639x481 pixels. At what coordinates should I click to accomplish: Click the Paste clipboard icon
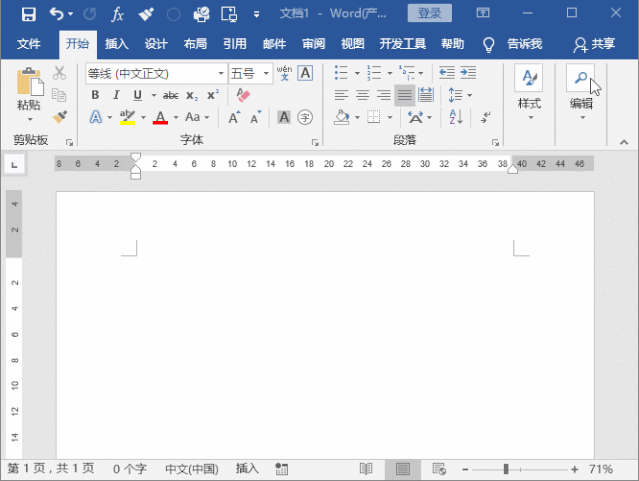click(x=29, y=83)
